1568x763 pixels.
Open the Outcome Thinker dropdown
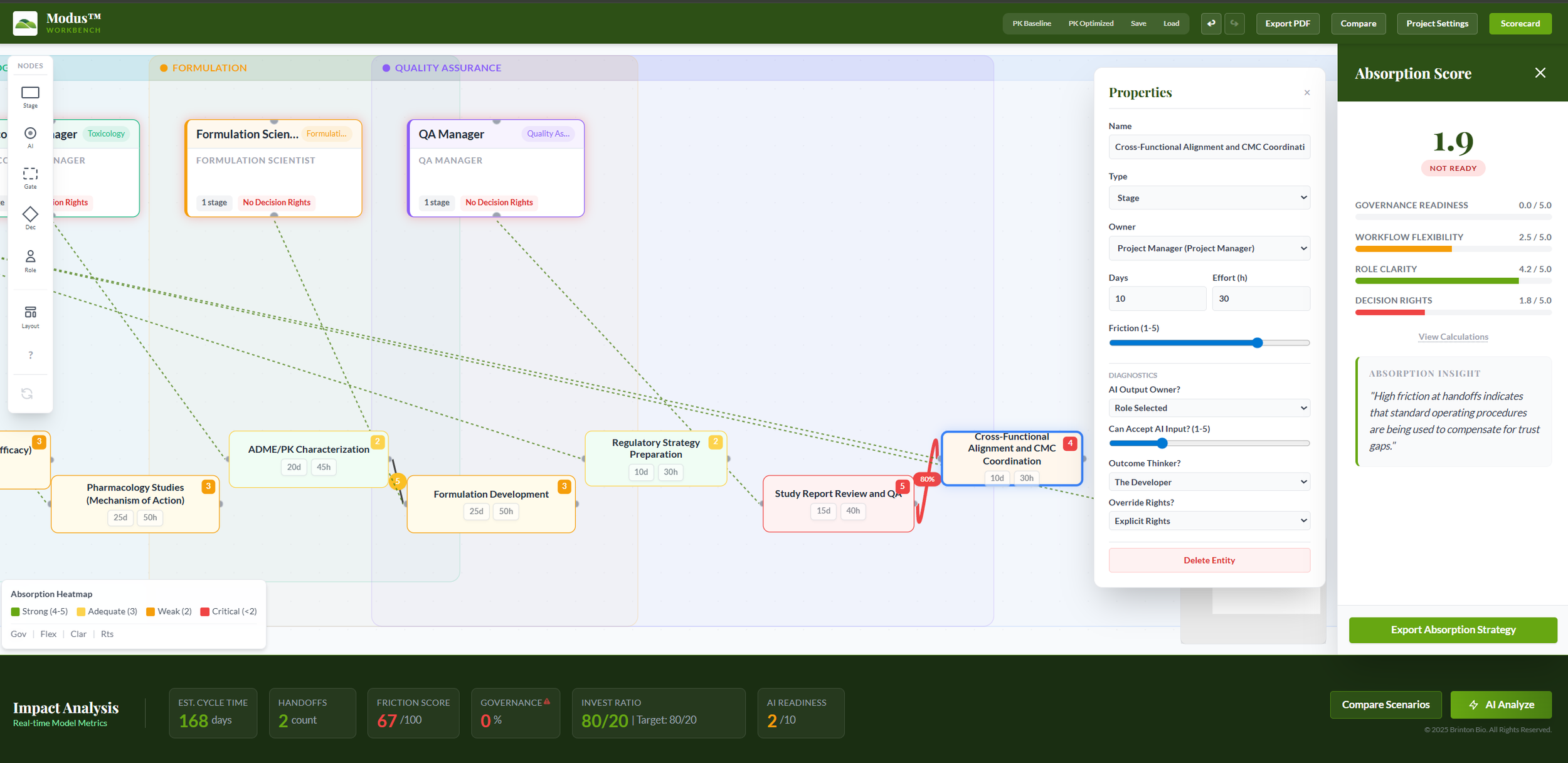pos(1209,482)
